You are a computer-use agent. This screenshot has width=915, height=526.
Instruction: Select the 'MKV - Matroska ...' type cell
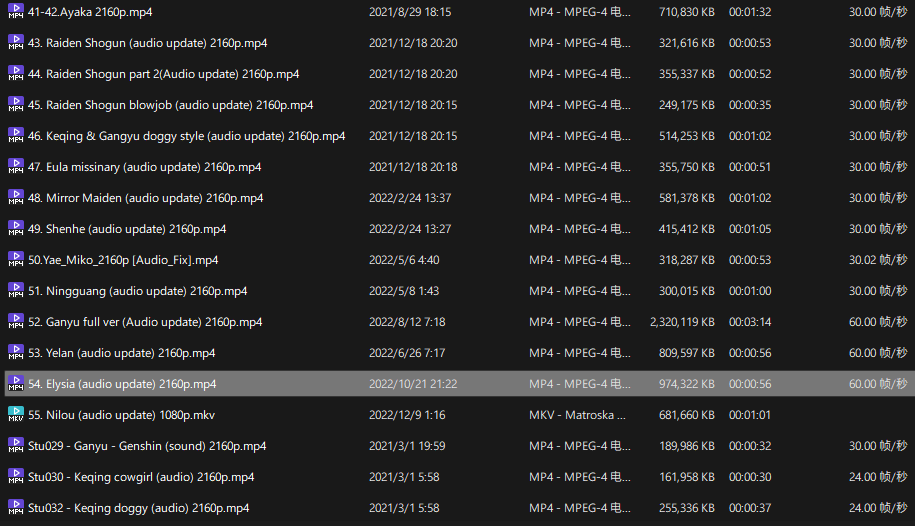[577, 414]
